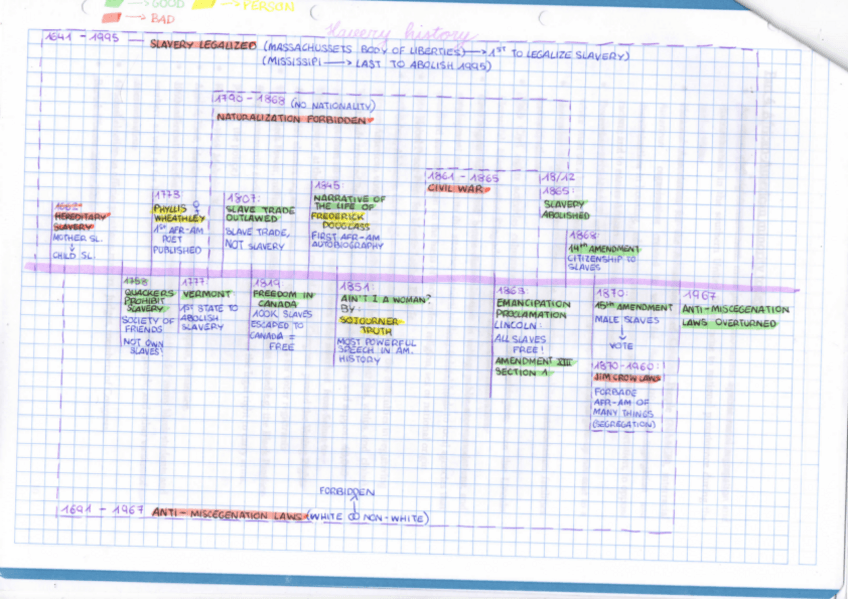
Task: Select "MALE SLAVES" note
Action: 626,320
